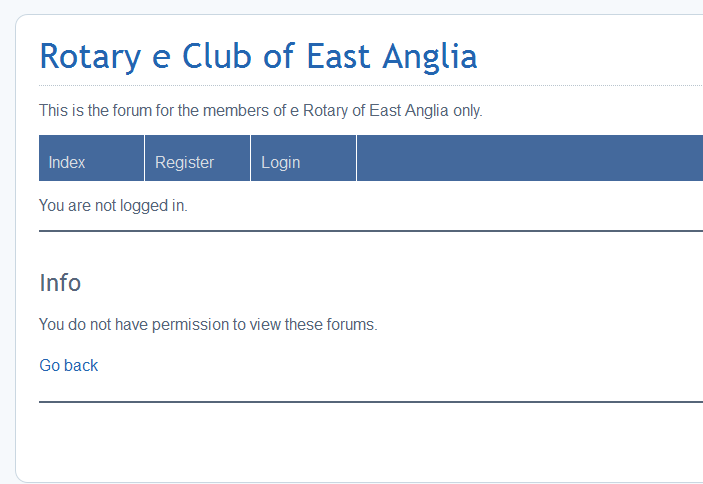Click the 'You are not logged in.' status text
The width and height of the screenshot is (703, 484).
(x=113, y=206)
